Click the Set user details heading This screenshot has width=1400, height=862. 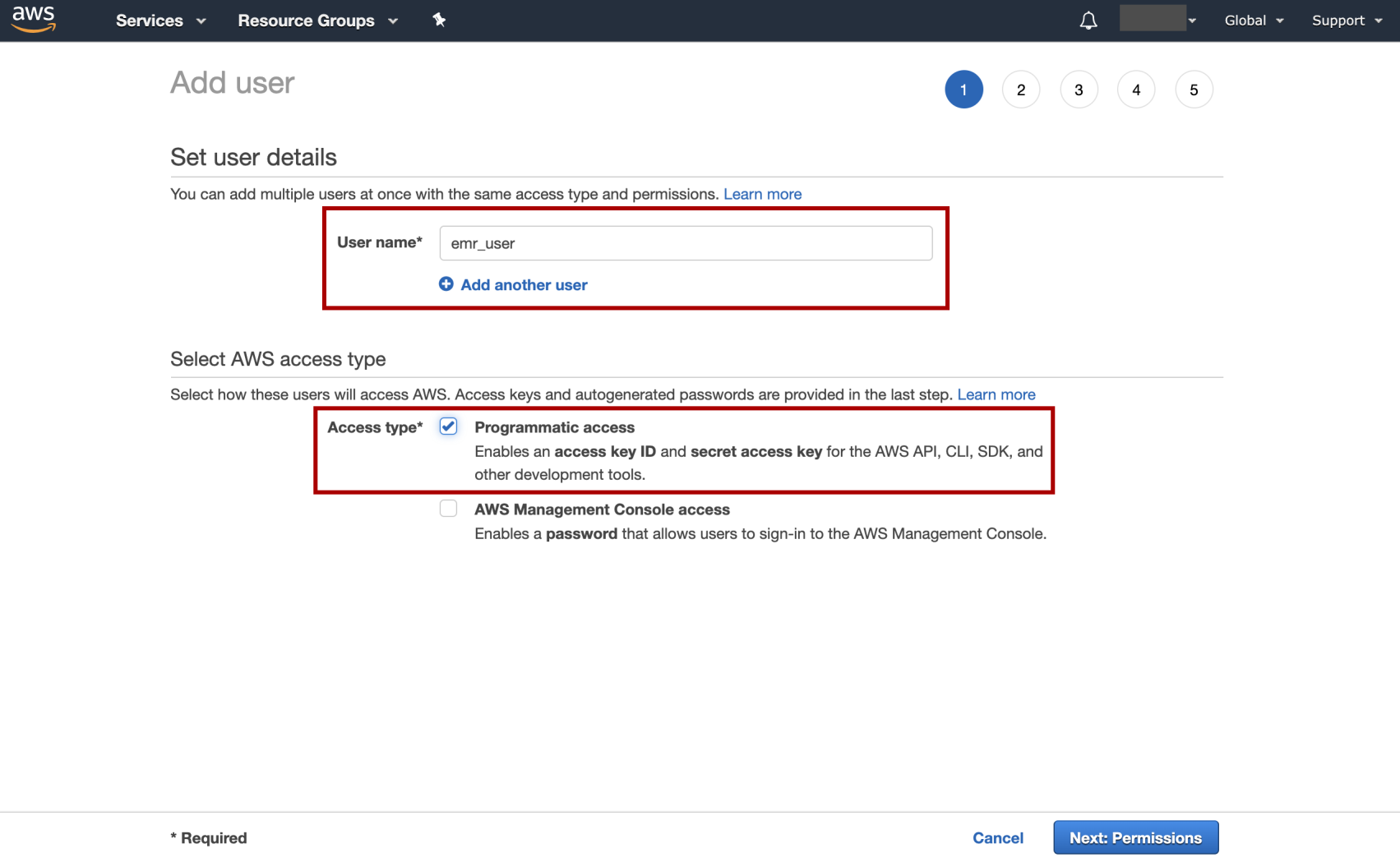tap(253, 157)
